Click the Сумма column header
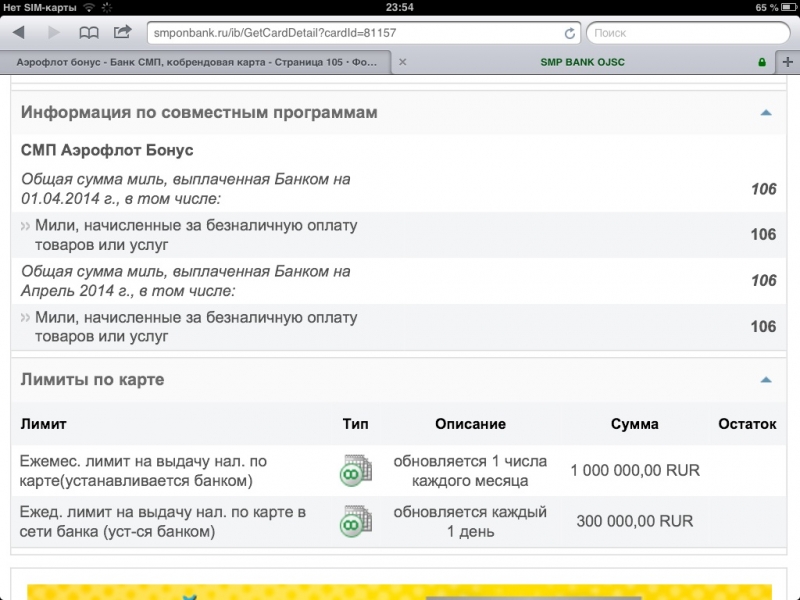800x600 pixels. click(x=634, y=424)
